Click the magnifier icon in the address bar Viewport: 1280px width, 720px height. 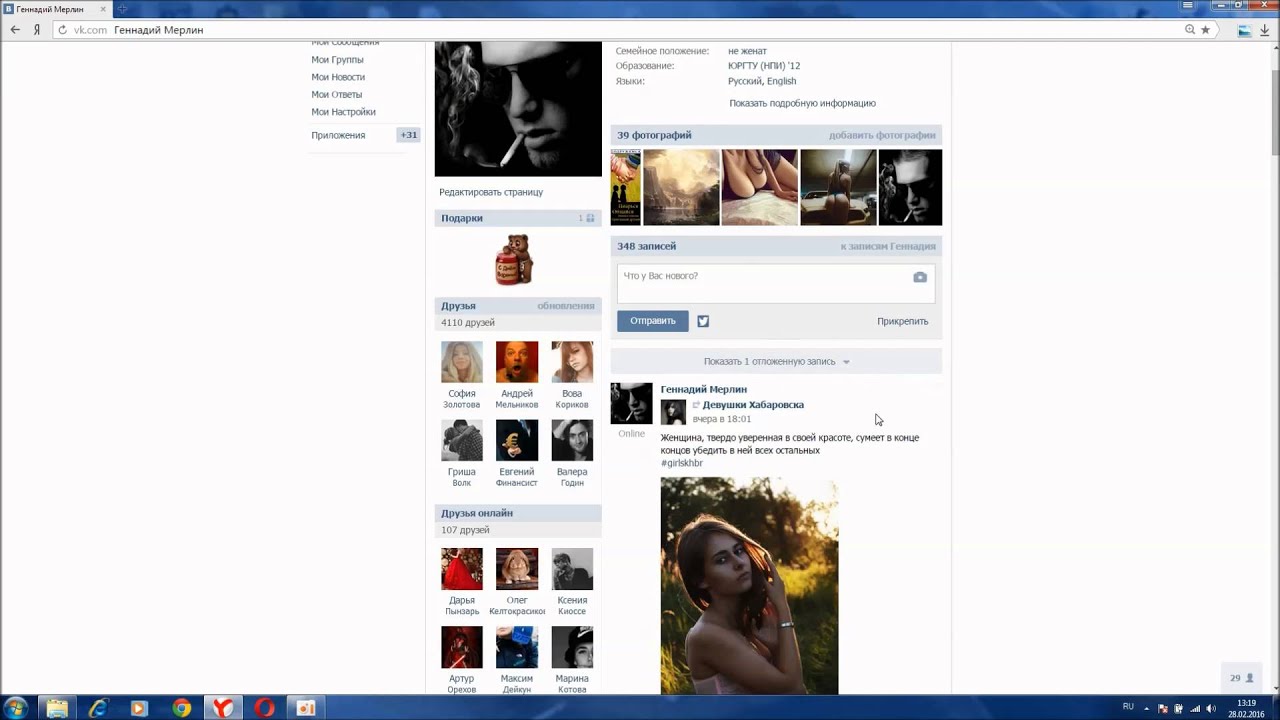click(x=1190, y=30)
